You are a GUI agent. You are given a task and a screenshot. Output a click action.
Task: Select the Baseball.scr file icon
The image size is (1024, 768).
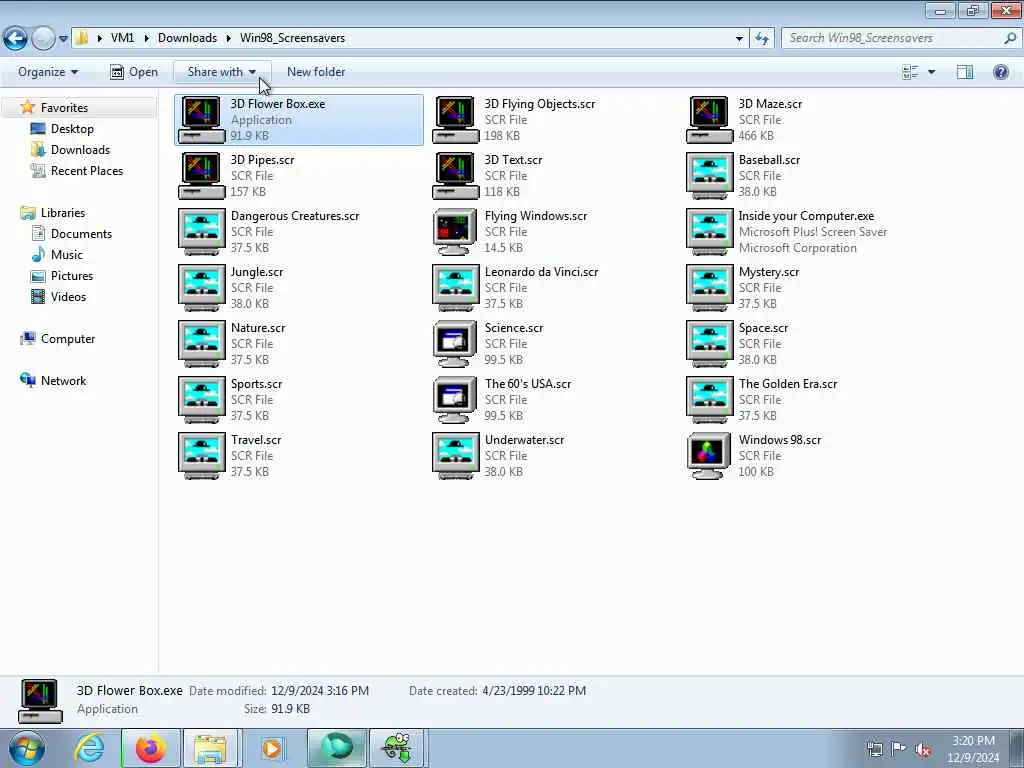click(x=709, y=176)
